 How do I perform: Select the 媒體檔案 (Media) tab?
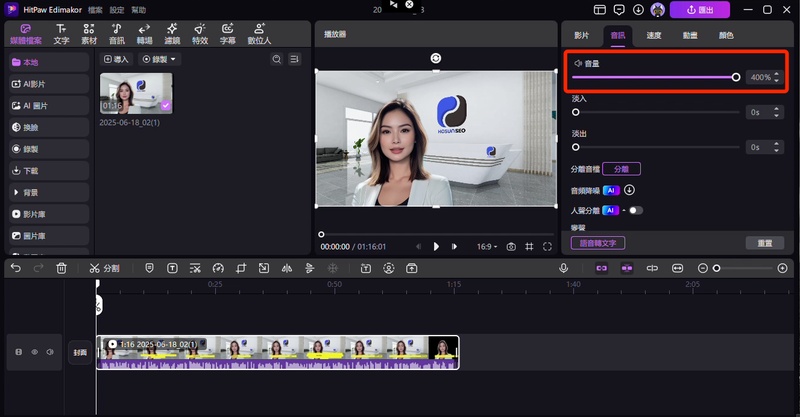pos(26,34)
